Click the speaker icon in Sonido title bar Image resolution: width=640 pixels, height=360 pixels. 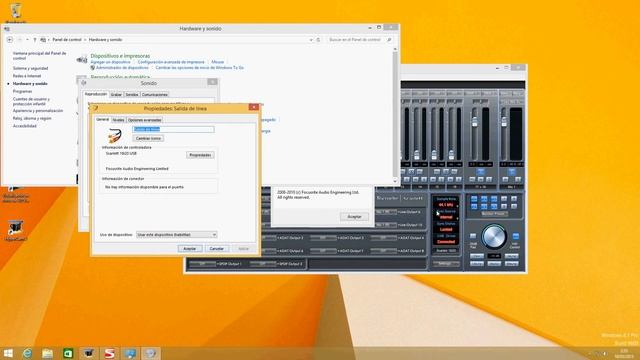[84, 83]
